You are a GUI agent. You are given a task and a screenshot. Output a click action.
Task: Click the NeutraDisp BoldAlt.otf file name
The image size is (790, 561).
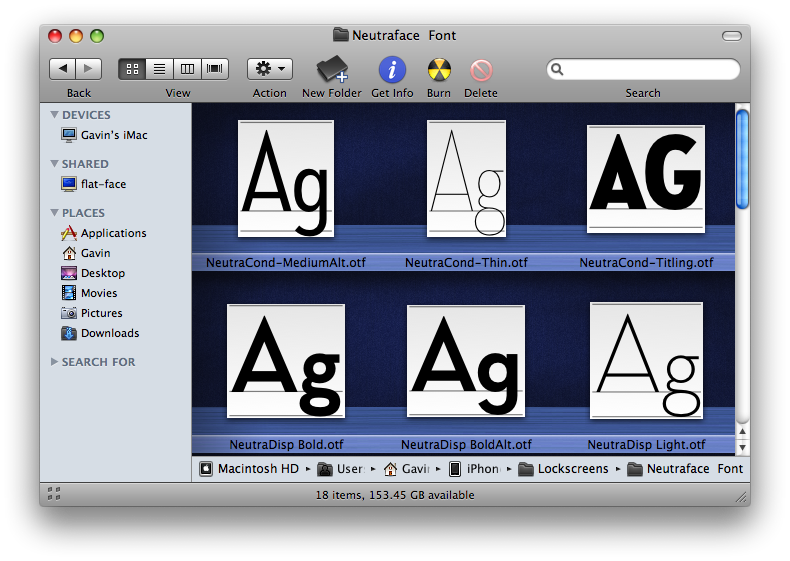(466, 445)
